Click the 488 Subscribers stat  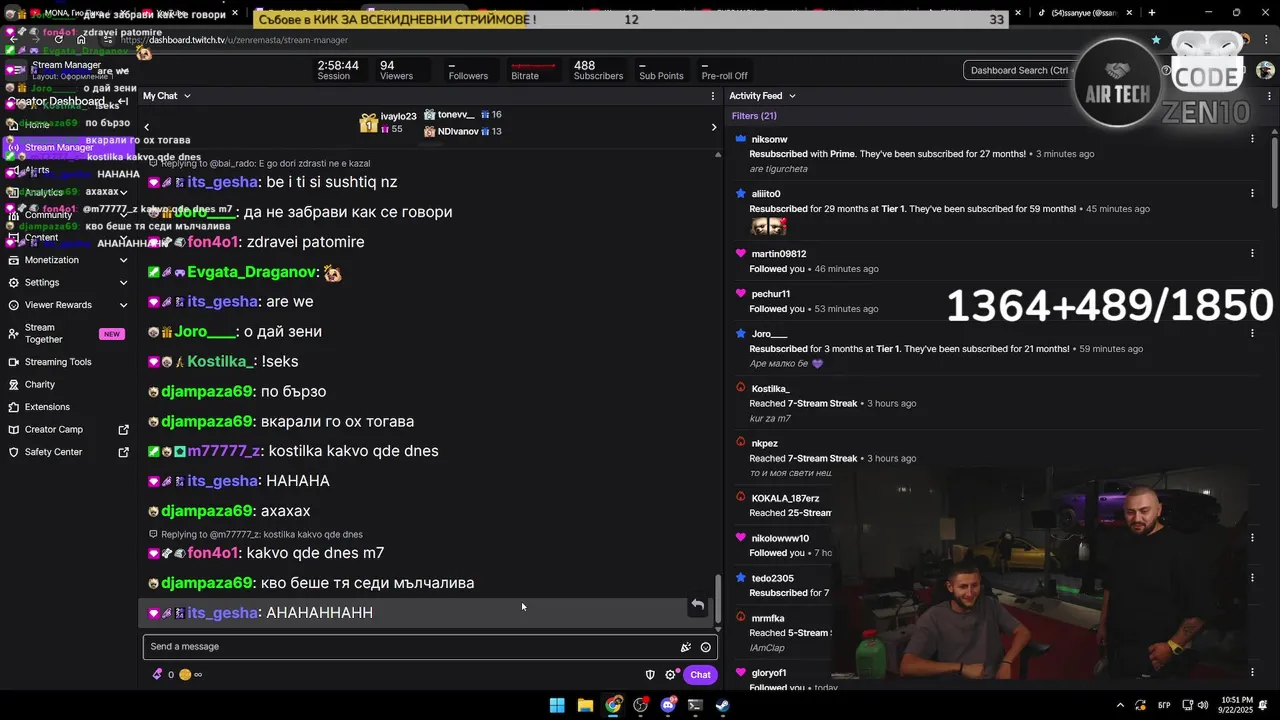click(x=598, y=70)
